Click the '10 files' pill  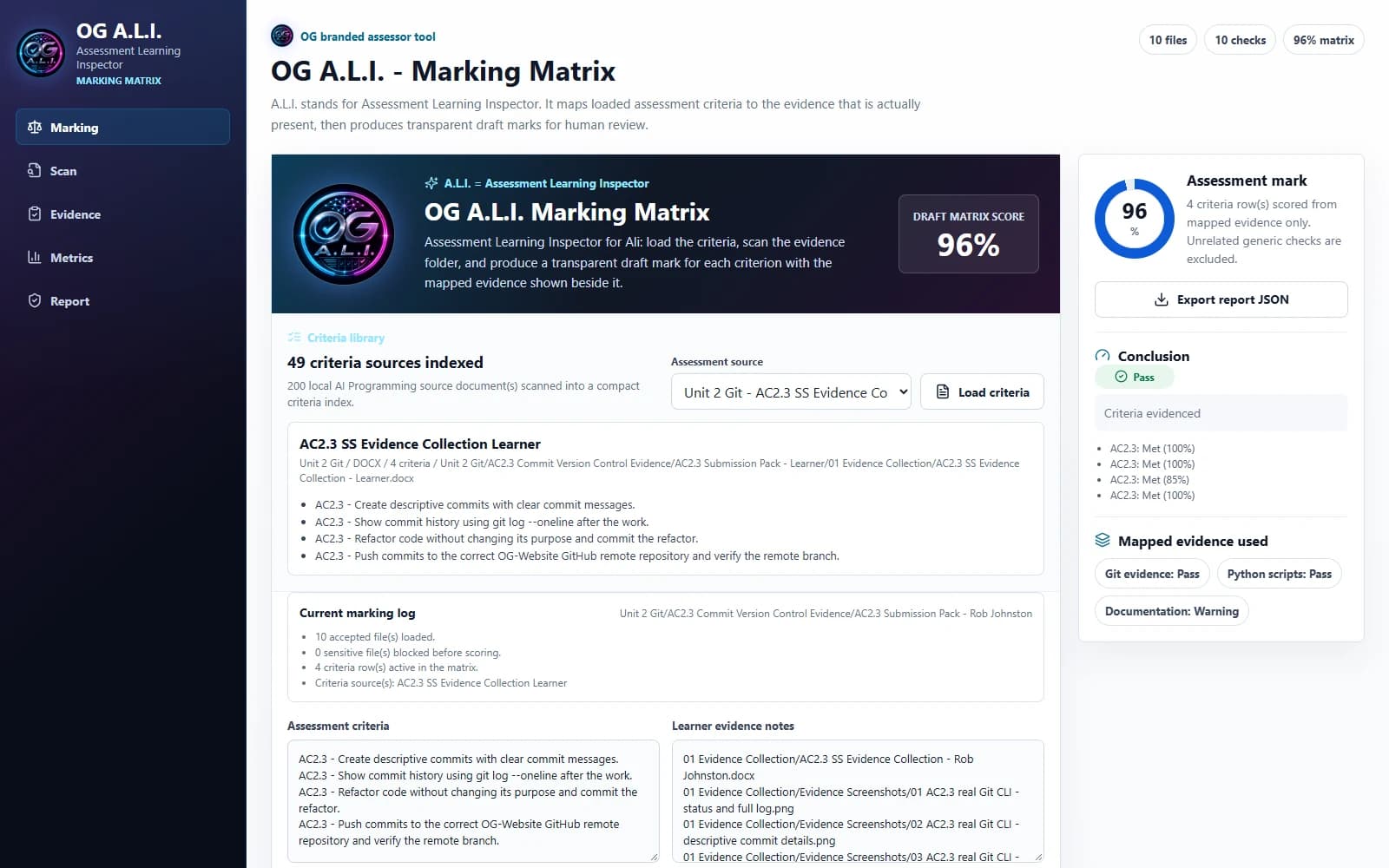[1168, 40]
